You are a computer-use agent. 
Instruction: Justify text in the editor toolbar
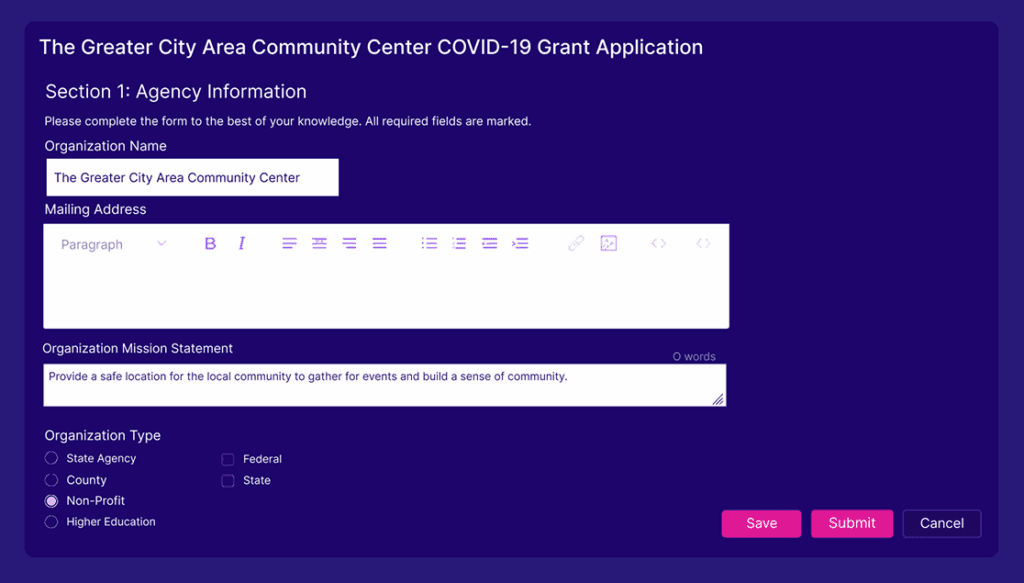click(380, 244)
